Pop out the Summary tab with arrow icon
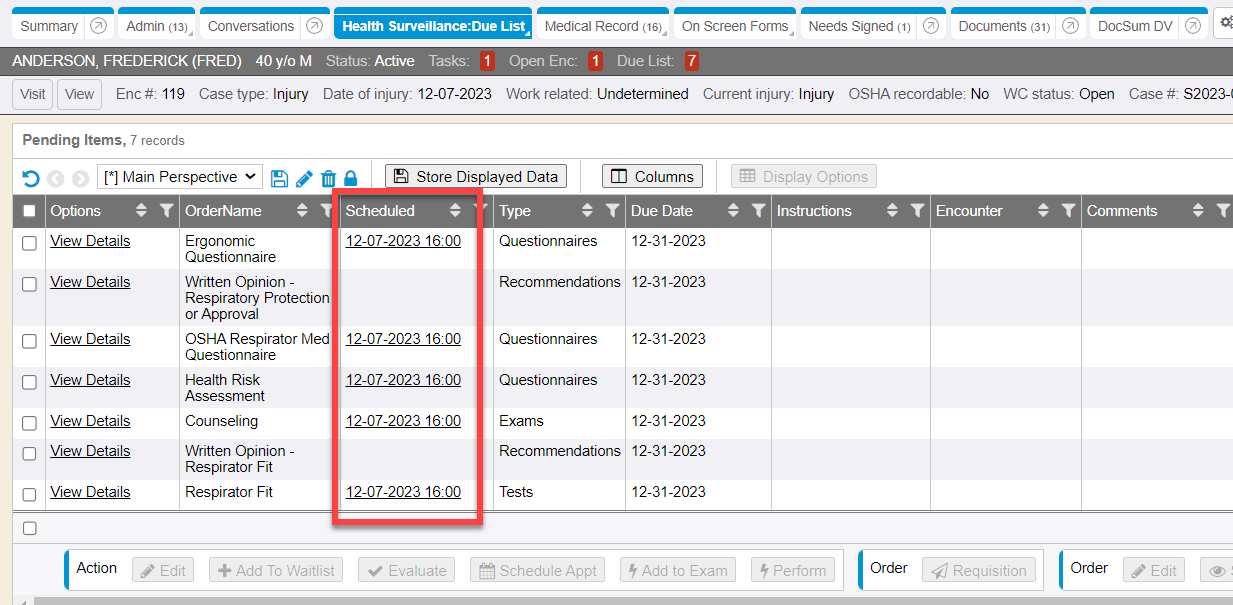The image size is (1233, 605). [x=98, y=27]
